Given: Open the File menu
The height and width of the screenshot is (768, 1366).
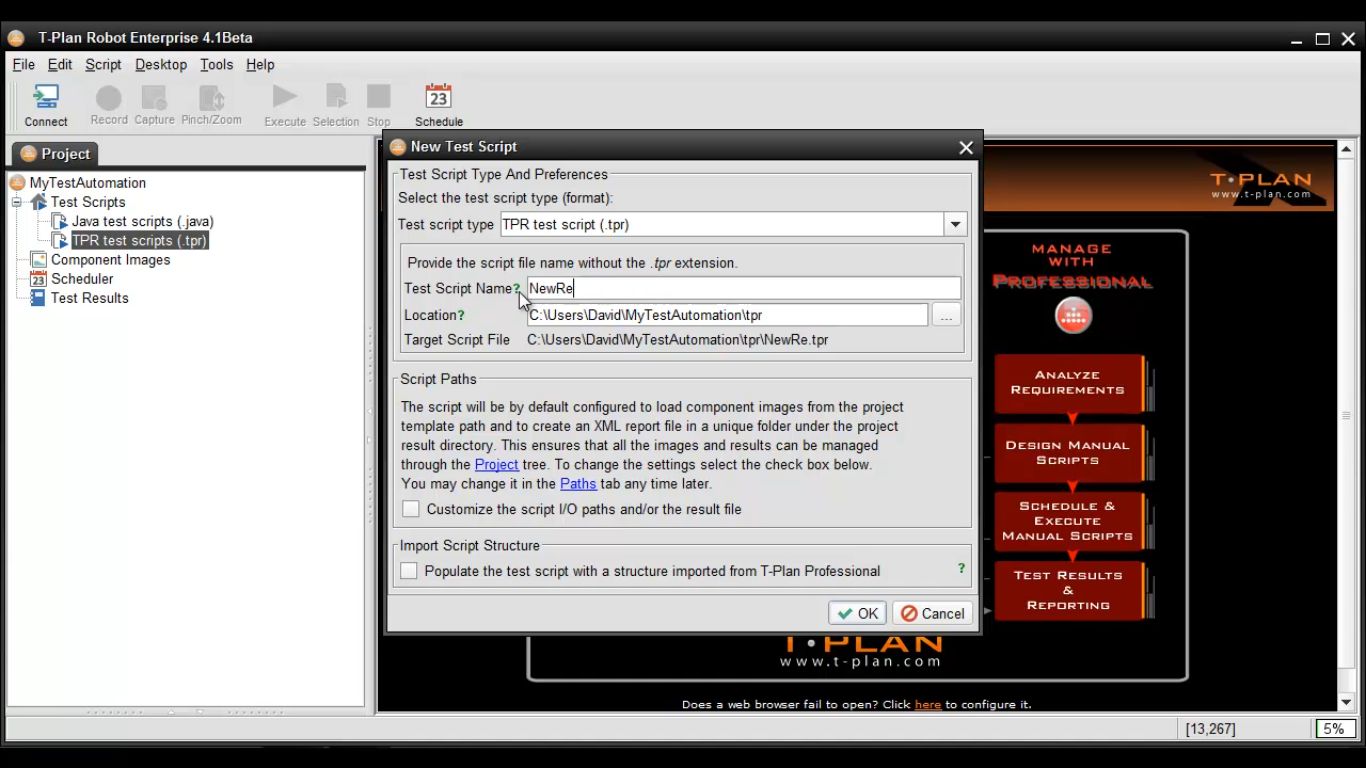Looking at the screenshot, I should click(23, 64).
